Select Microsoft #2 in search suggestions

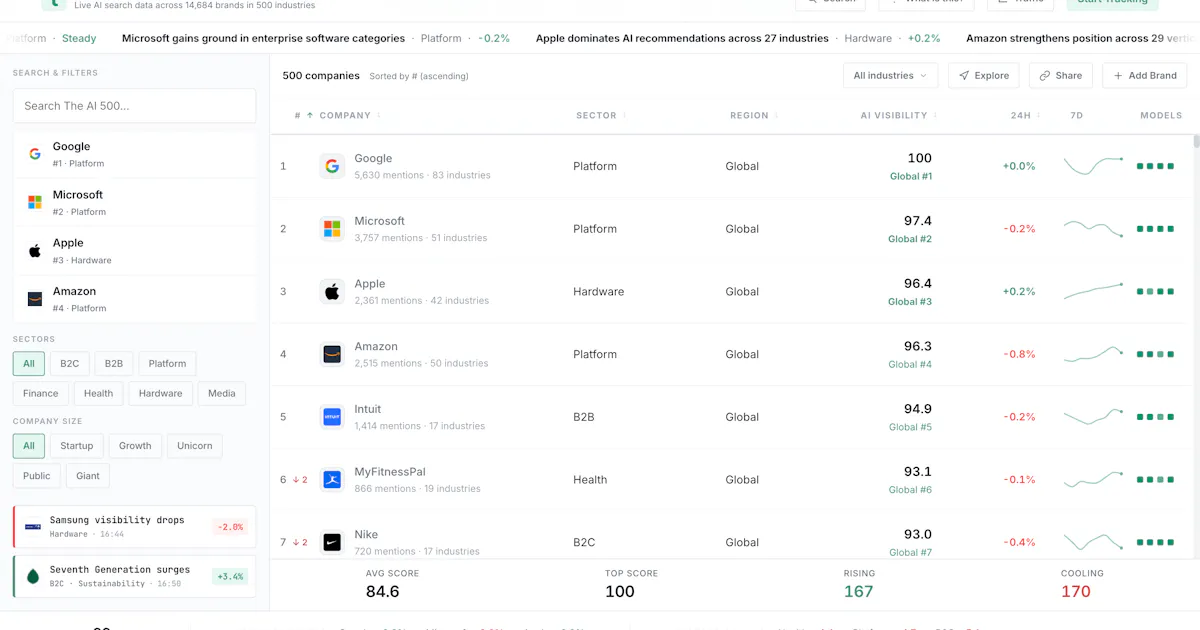(x=135, y=202)
